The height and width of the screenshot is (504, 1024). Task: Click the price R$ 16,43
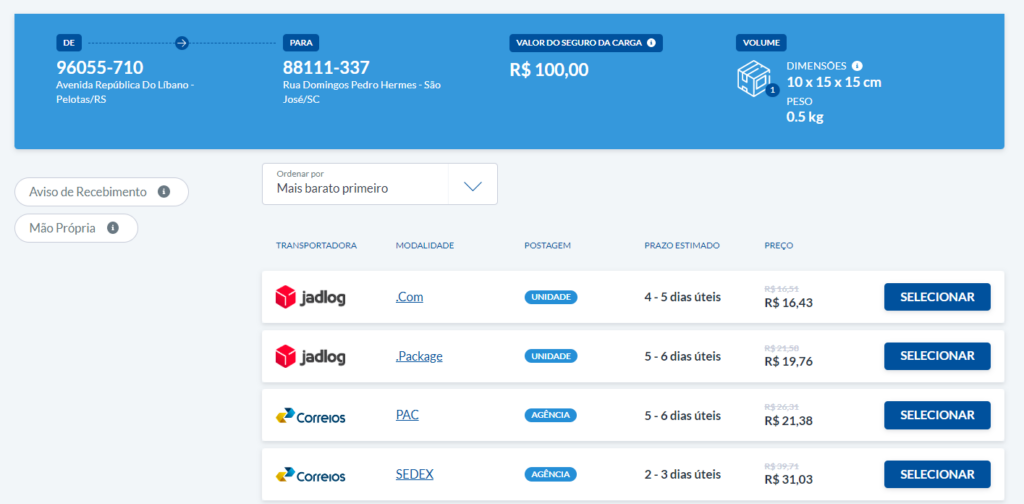click(789, 303)
